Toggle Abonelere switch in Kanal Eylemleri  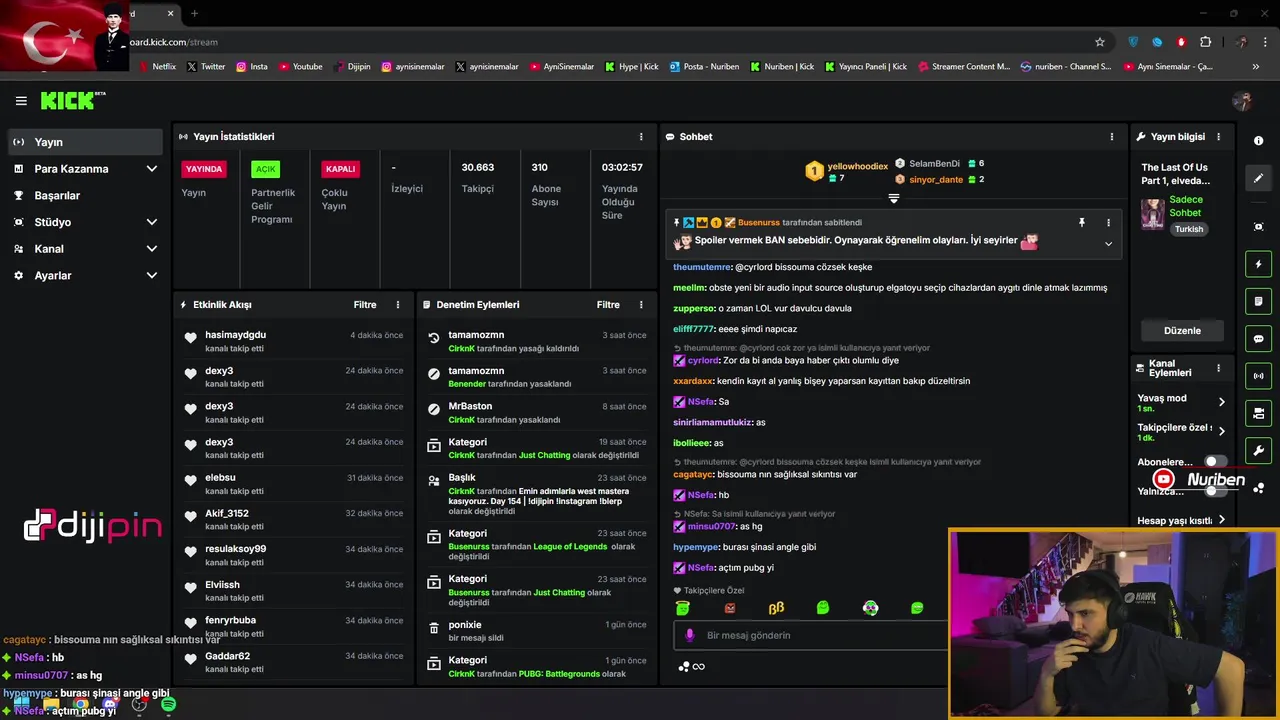(1214, 462)
